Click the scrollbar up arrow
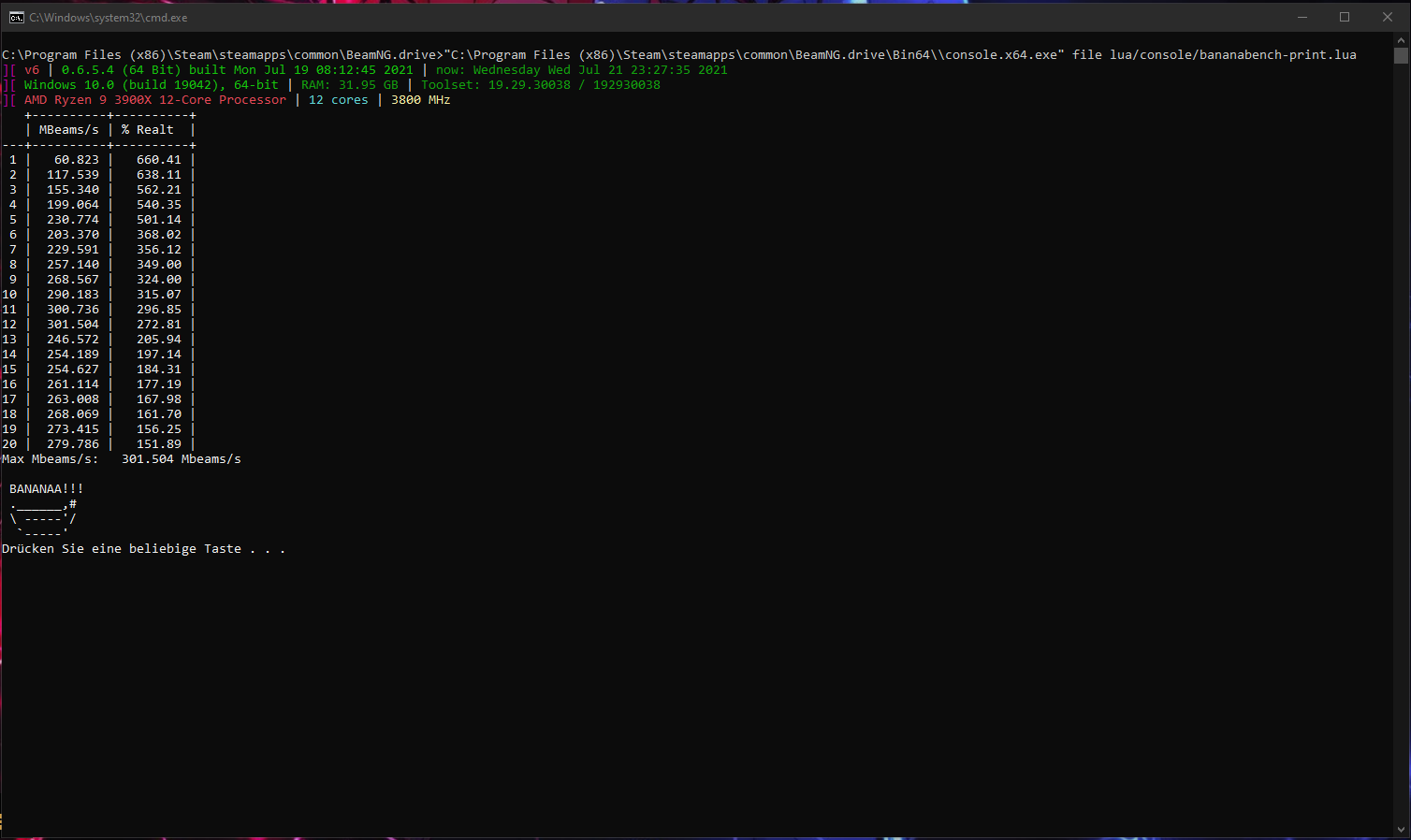 [x=1401, y=39]
